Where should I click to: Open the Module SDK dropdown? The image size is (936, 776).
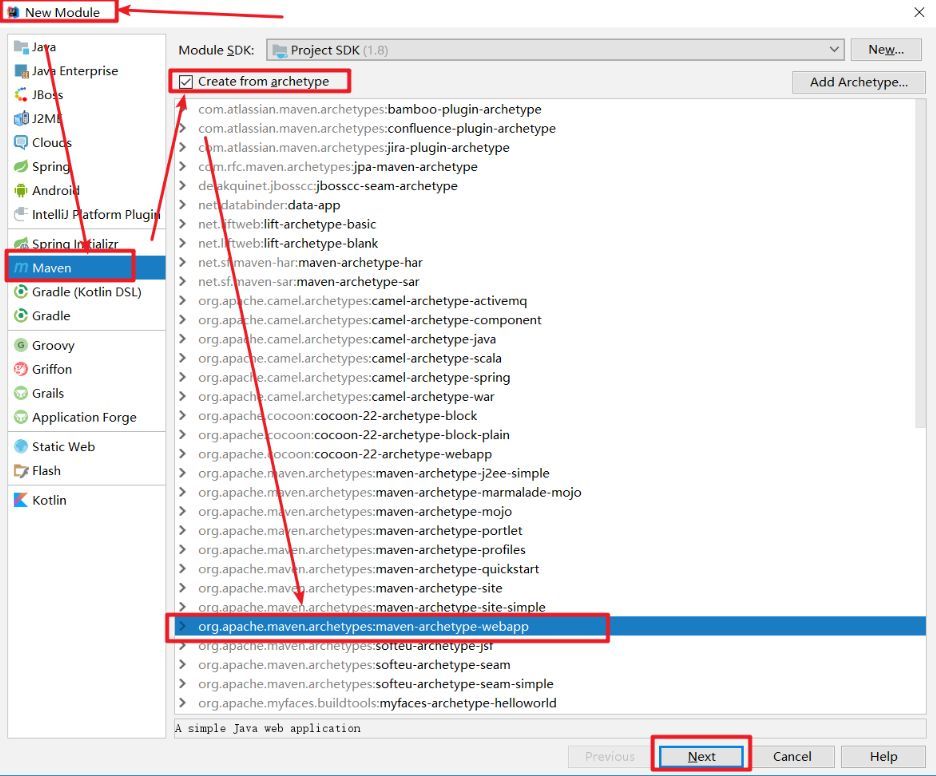pyautogui.click(x=555, y=50)
